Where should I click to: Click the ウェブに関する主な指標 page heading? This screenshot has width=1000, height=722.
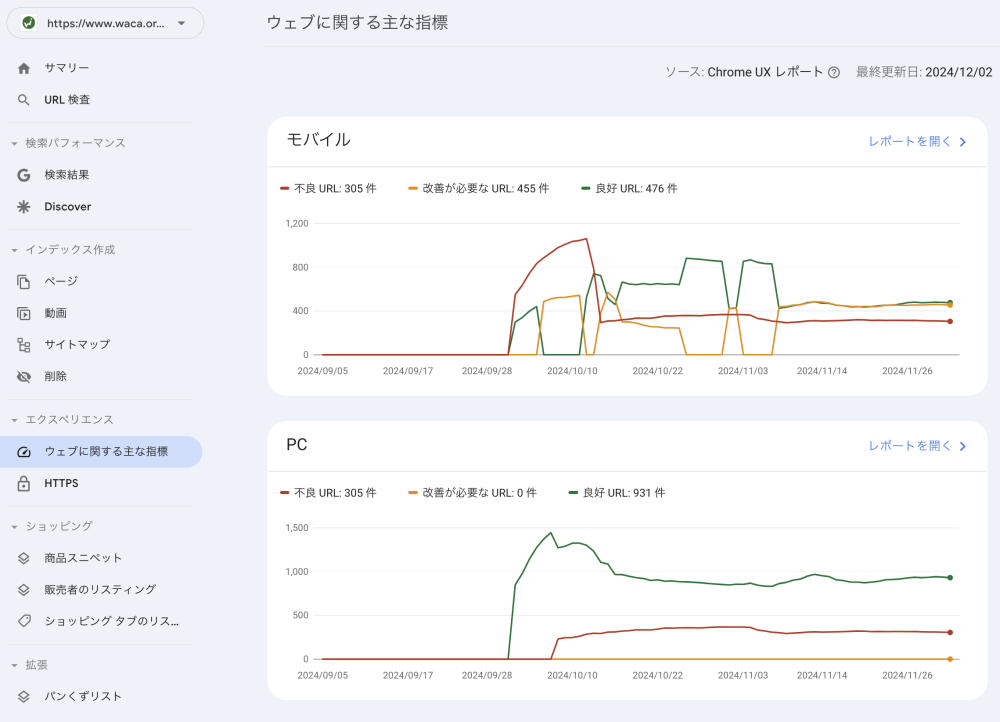[357, 22]
